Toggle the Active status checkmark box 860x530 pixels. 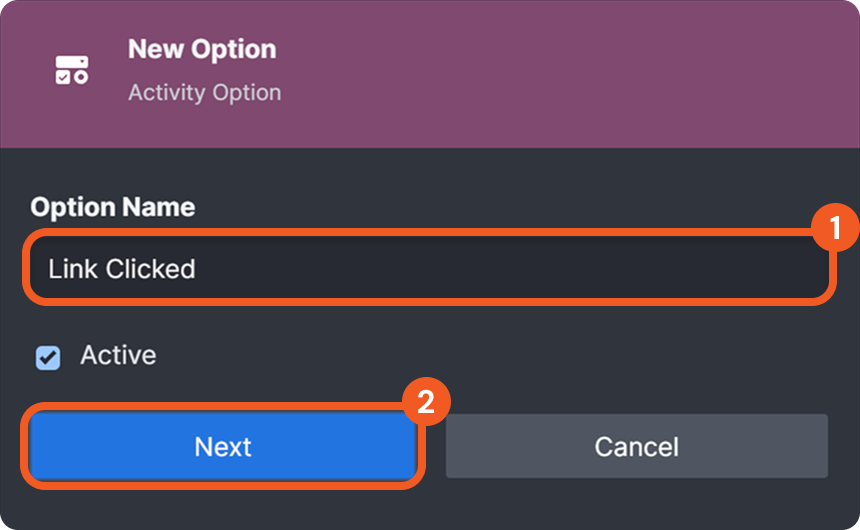[48, 357]
